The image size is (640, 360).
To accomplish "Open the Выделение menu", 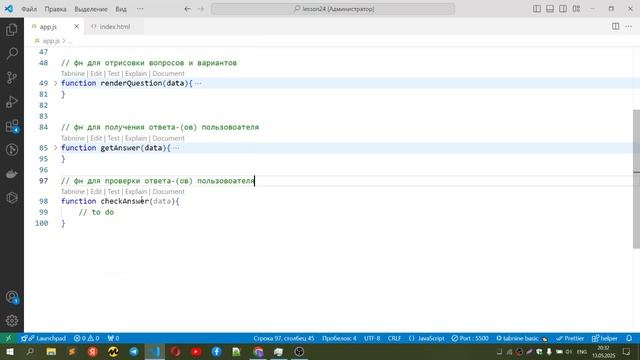I will [91, 9].
